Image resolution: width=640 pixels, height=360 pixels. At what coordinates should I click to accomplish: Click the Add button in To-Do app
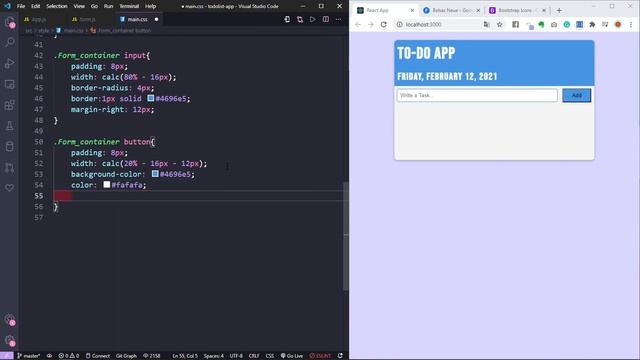point(576,95)
